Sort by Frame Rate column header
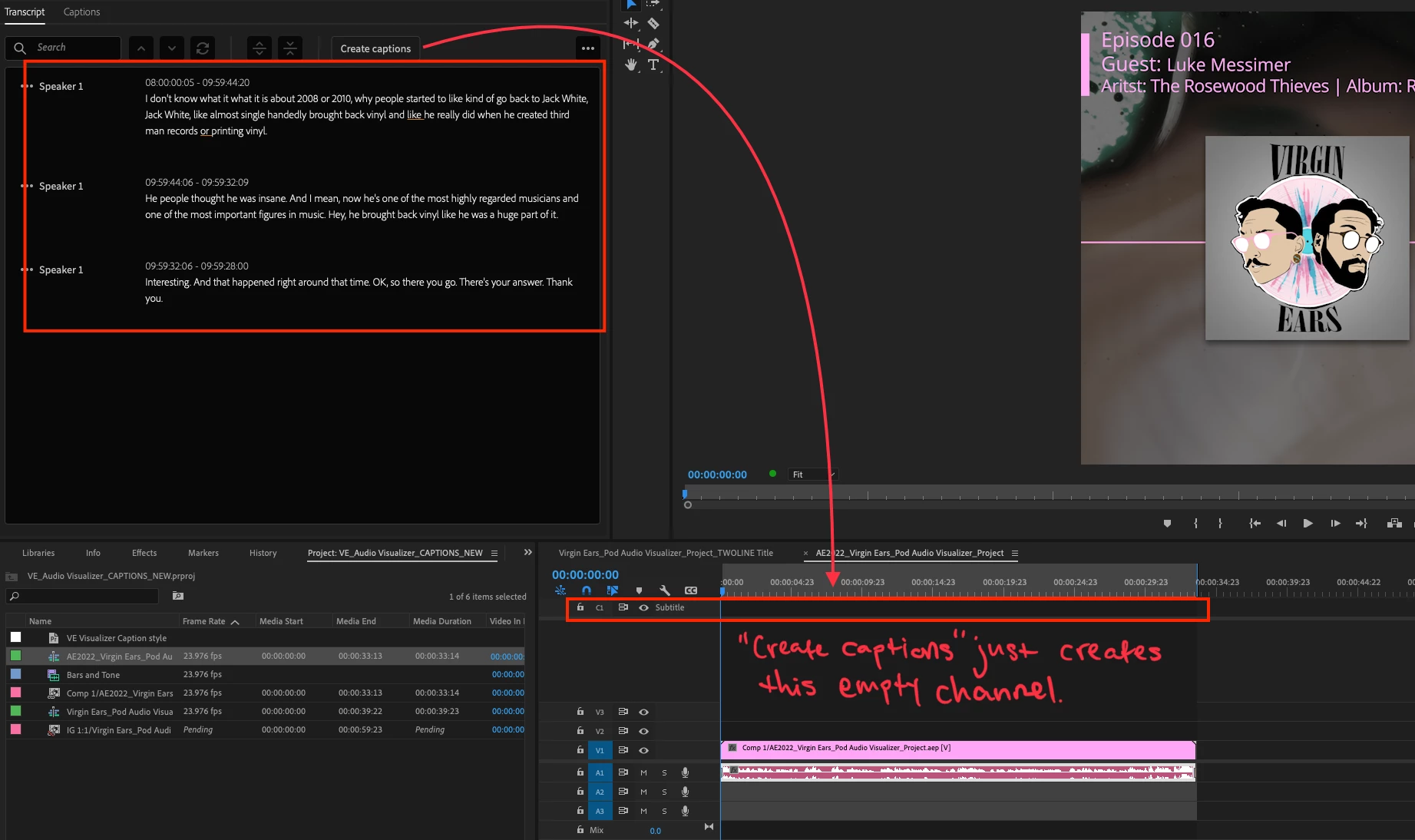The image size is (1415, 840). (x=210, y=621)
